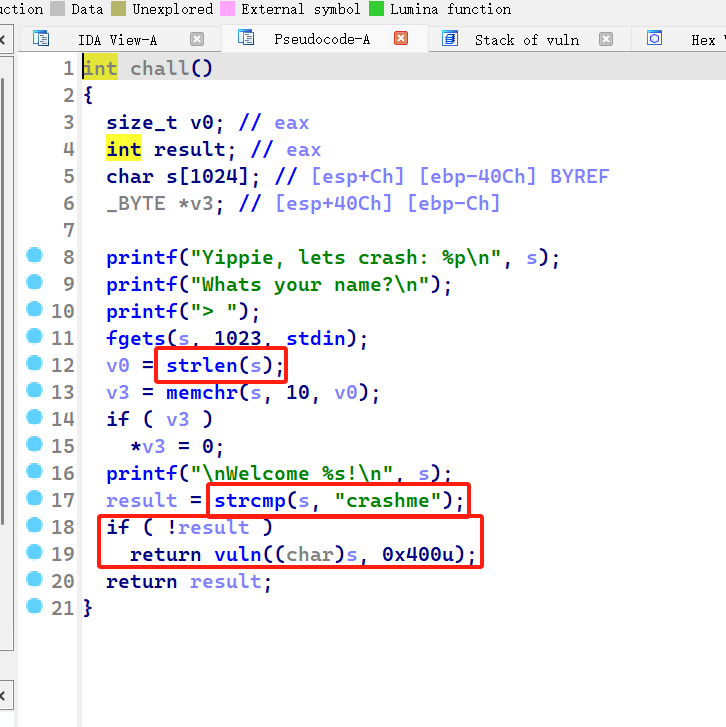This screenshot has height=727, width=726.
Task: Click the [esp+40Ch] [ebp-Ch] comment
Action: [388, 204]
